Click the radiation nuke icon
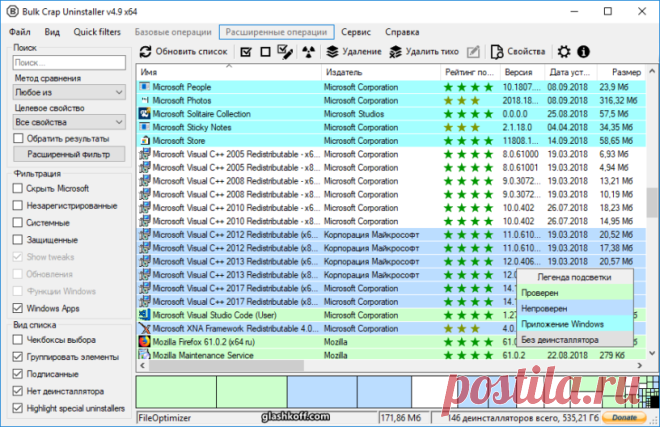The height and width of the screenshot is (427, 660). [309, 52]
